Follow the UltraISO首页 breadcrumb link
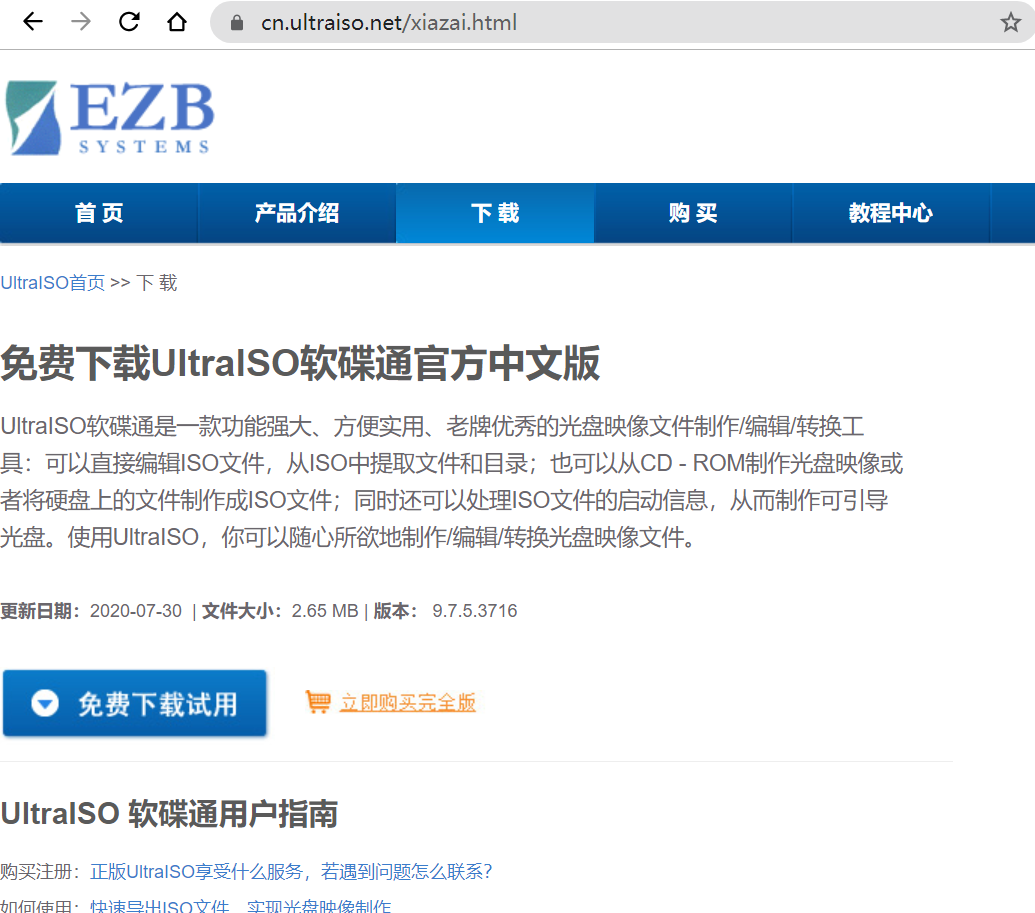 point(53,283)
